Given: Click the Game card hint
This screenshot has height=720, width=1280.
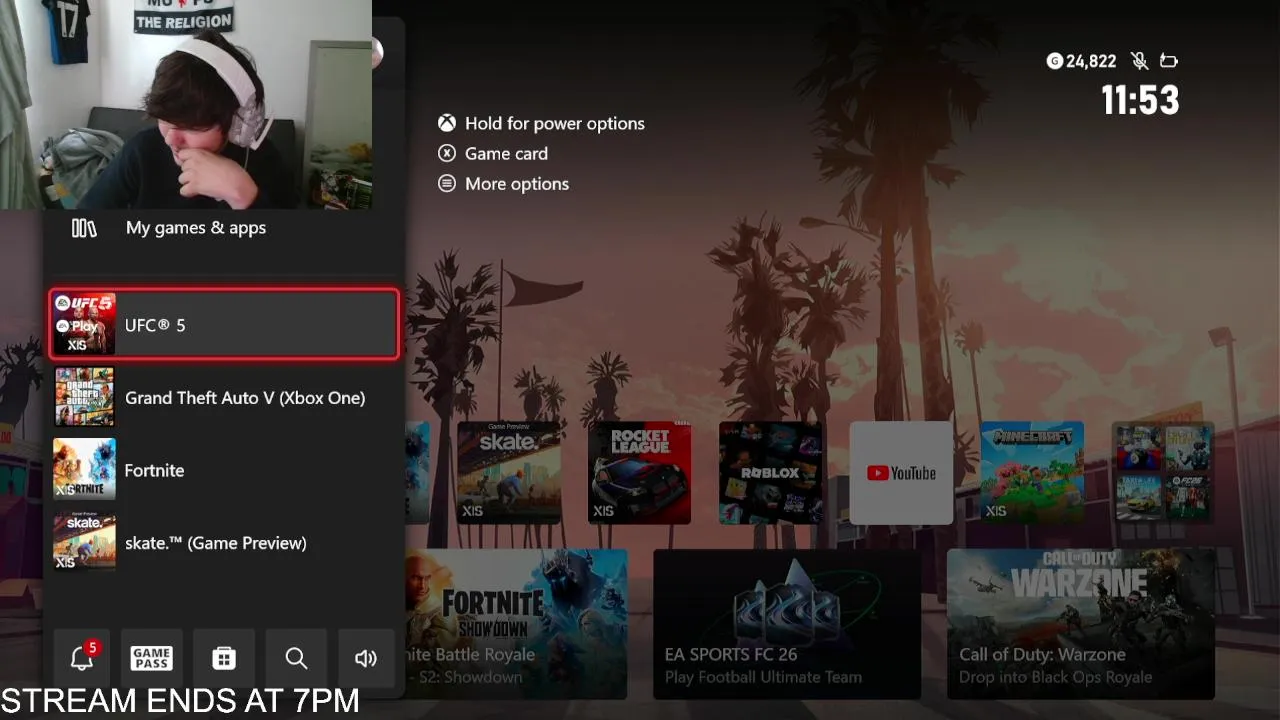Looking at the screenshot, I should (x=506, y=154).
